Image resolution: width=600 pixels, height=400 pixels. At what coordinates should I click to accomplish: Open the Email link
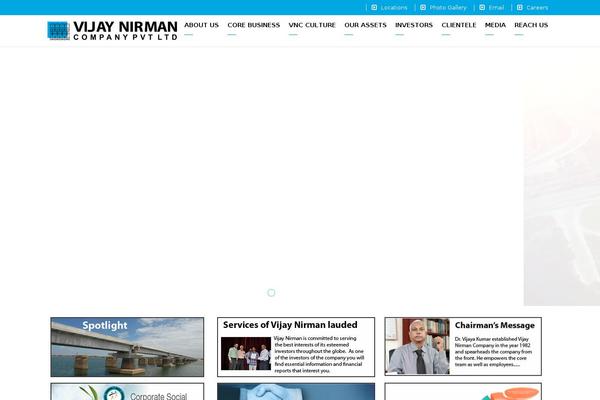(496, 8)
